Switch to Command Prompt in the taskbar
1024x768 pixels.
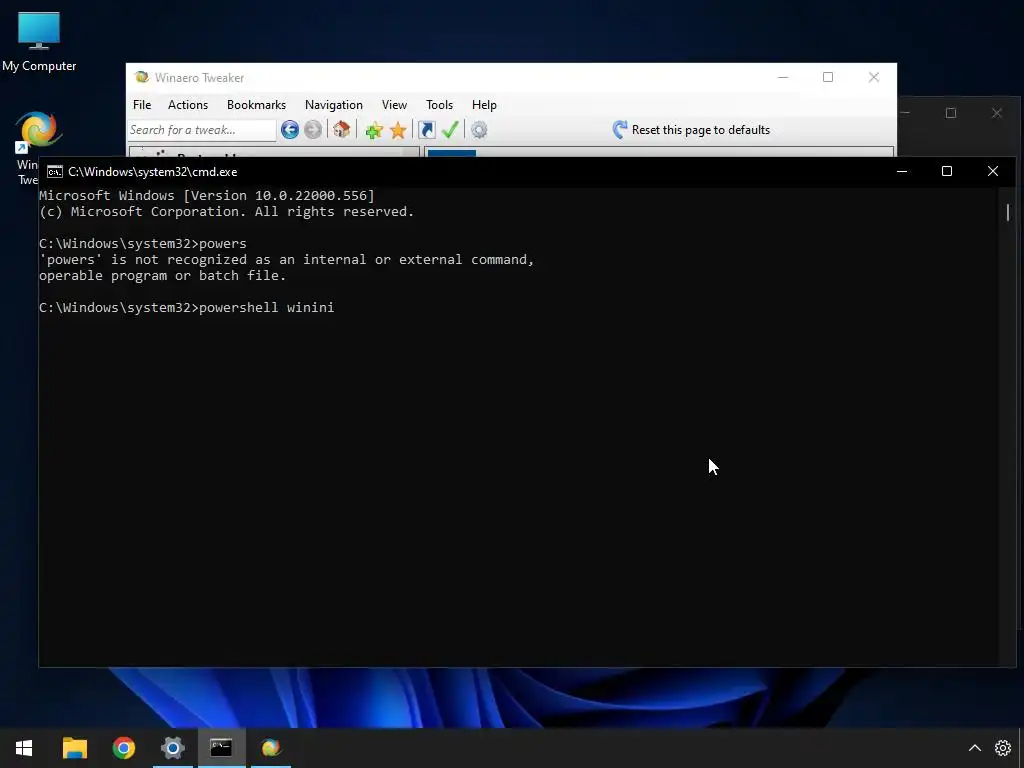221,748
